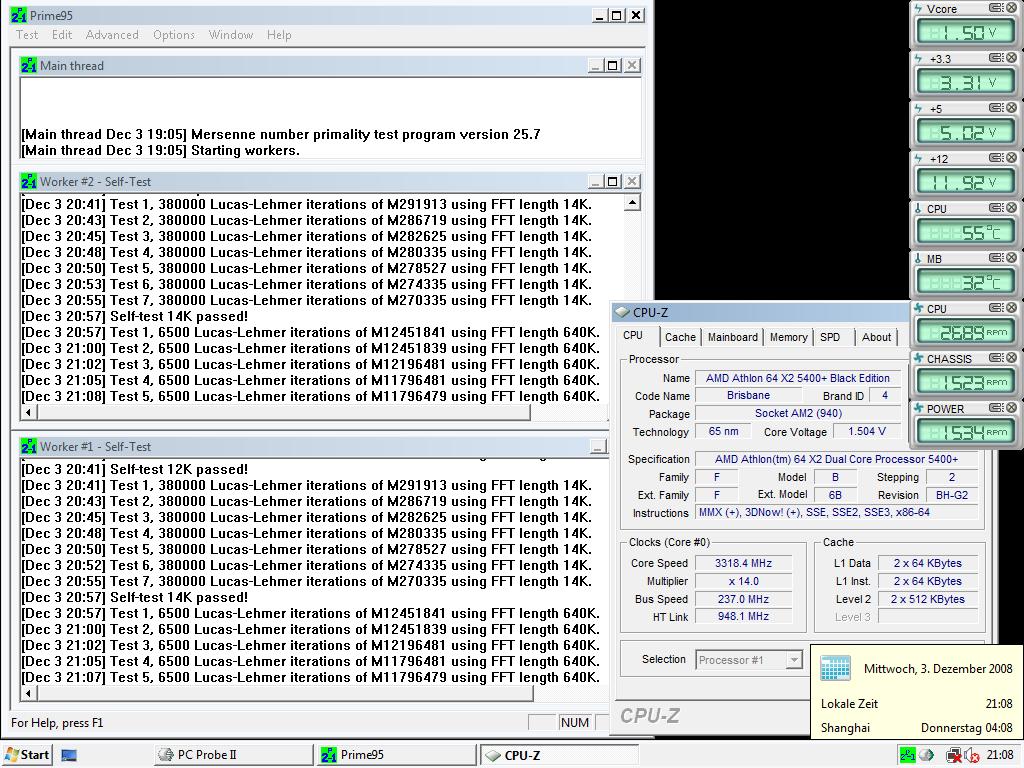Close the +3.3 voltage panel
Viewport: 1024px width, 768px height.
pos(1011,57)
